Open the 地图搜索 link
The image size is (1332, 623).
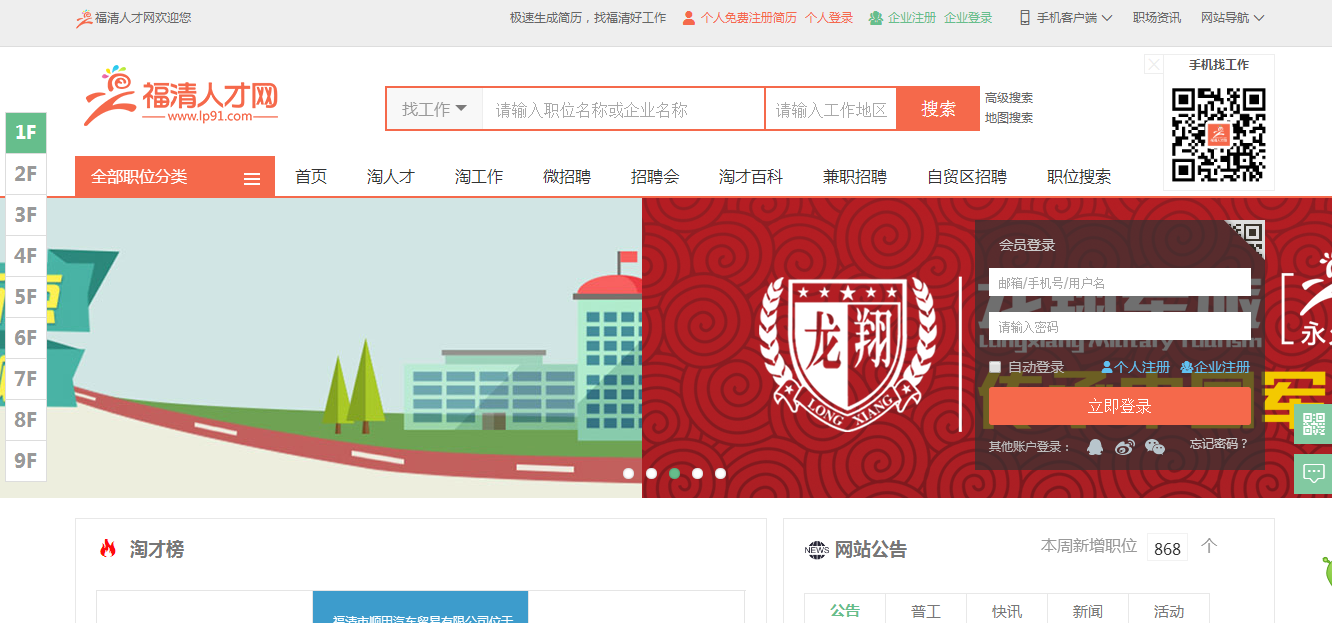click(x=1009, y=118)
